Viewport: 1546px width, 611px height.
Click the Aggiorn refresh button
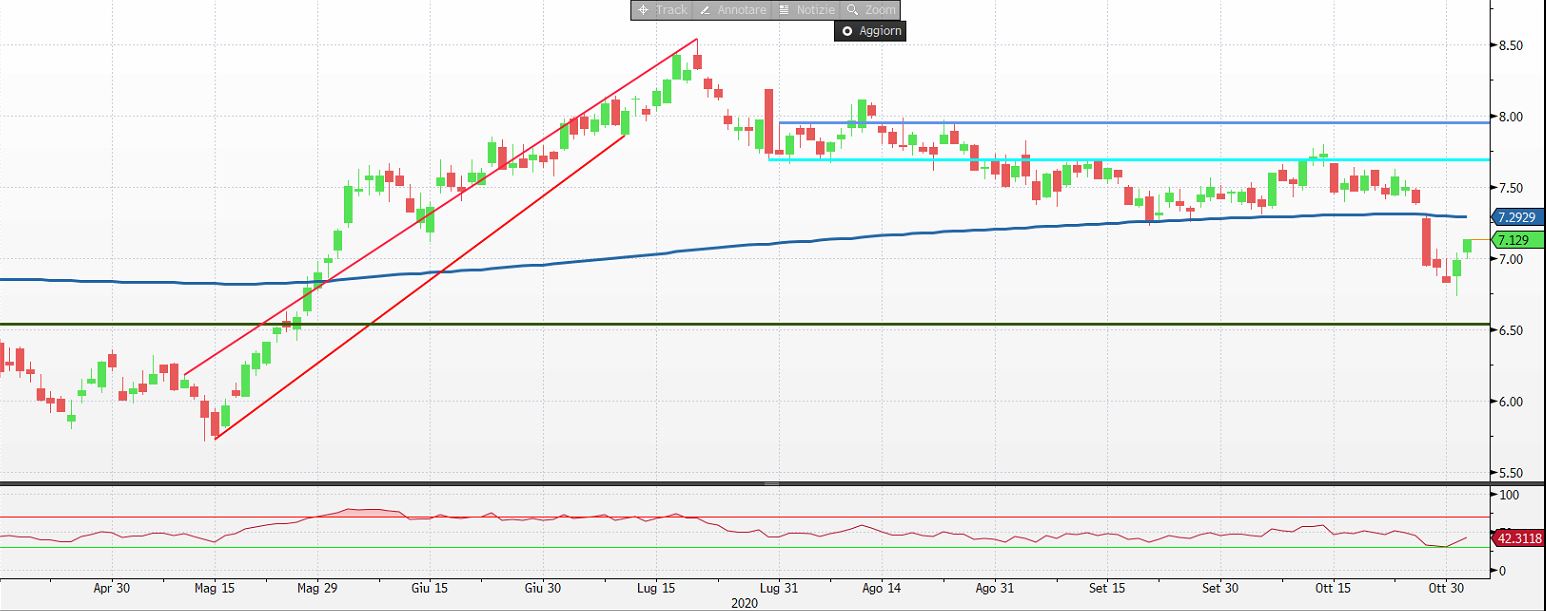pos(871,31)
